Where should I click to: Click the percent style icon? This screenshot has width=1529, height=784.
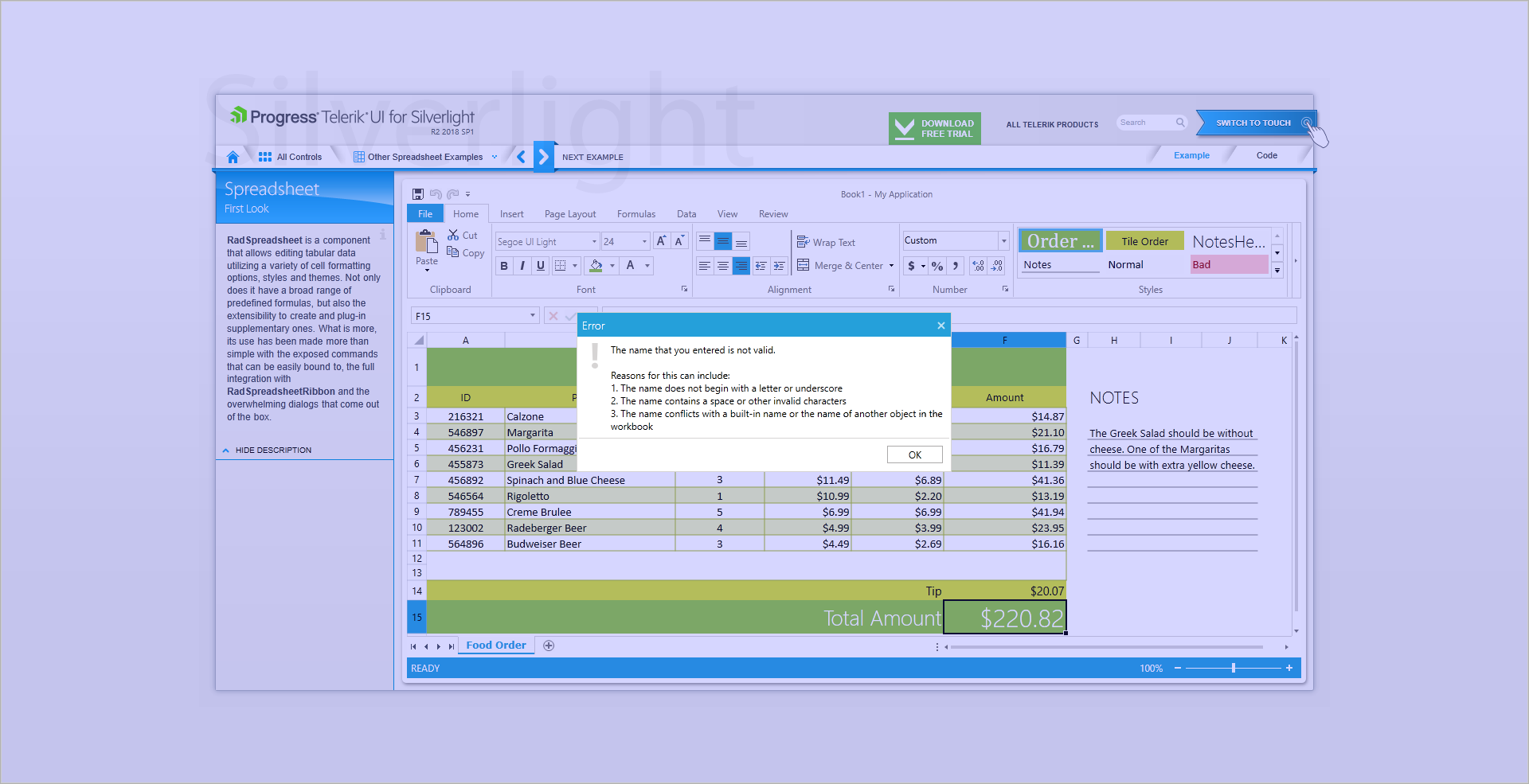click(937, 266)
